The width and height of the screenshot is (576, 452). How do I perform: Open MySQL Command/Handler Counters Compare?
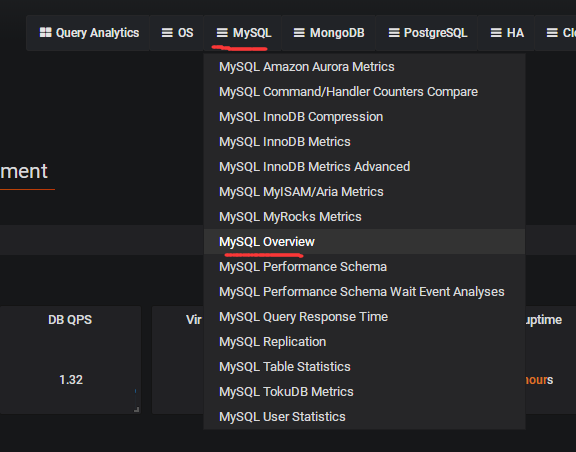[364, 92]
